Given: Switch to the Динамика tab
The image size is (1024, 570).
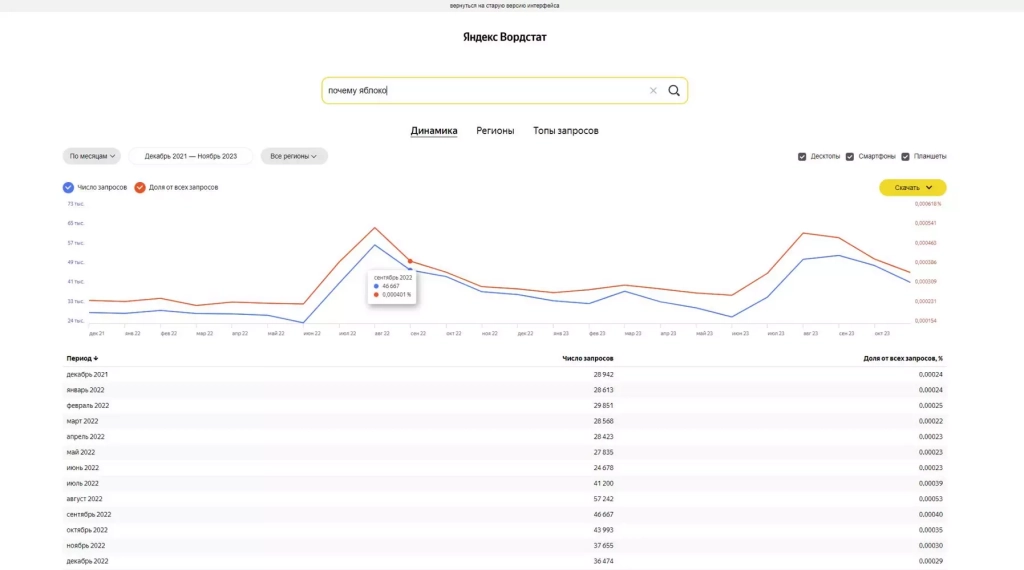Looking at the screenshot, I should 434,131.
